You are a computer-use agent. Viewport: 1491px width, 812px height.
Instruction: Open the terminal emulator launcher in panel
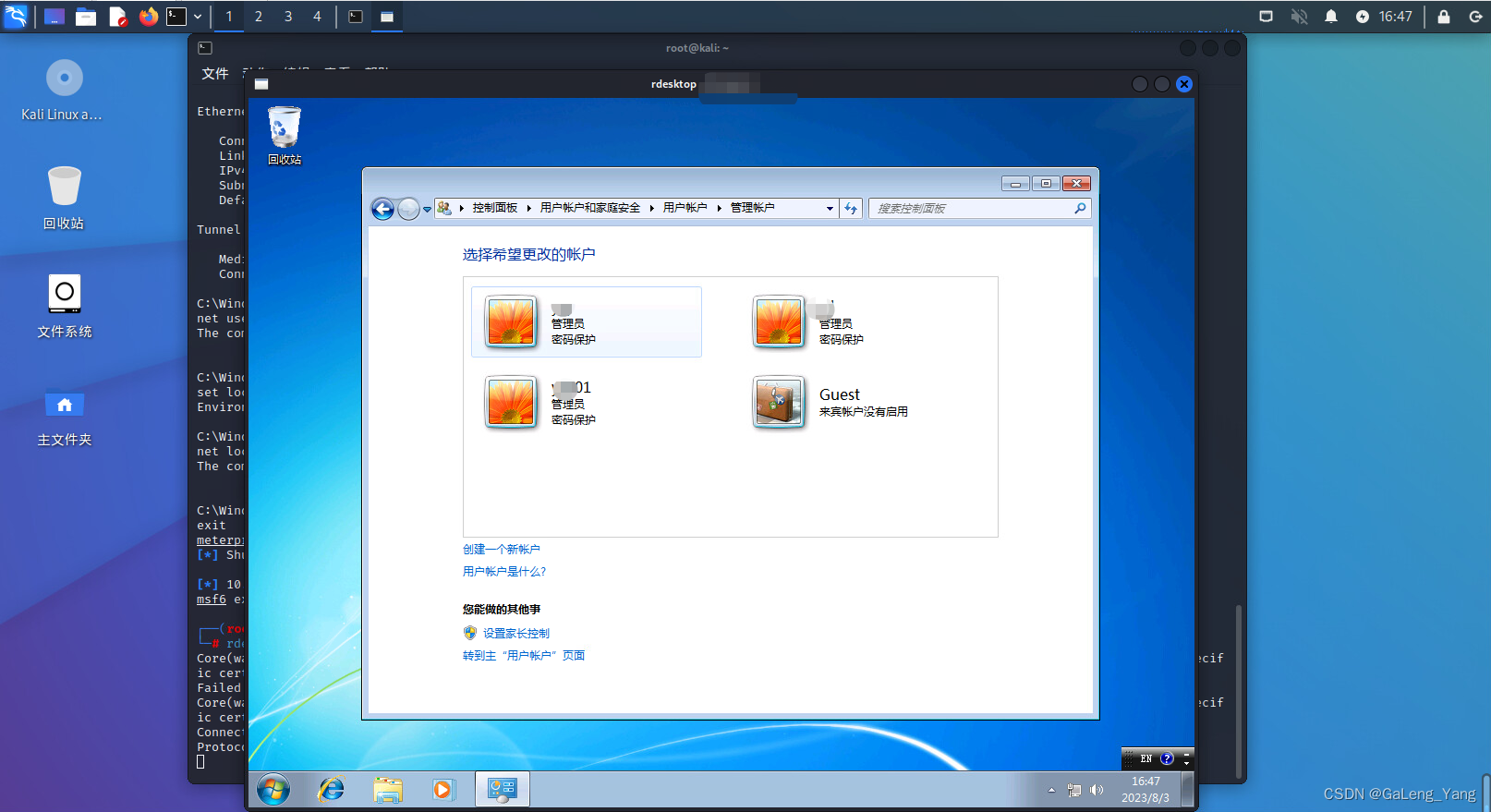pyautogui.click(x=176, y=17)
